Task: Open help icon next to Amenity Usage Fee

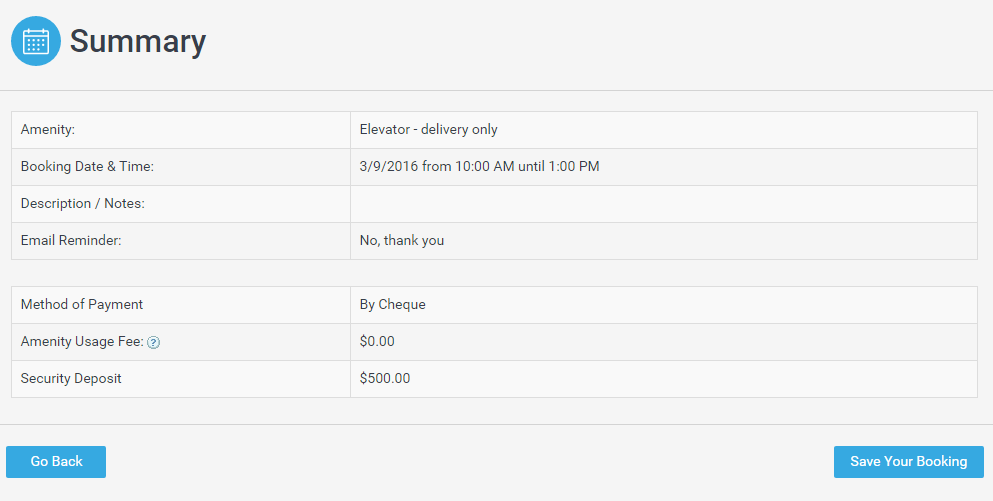Action: coord(154,342)
